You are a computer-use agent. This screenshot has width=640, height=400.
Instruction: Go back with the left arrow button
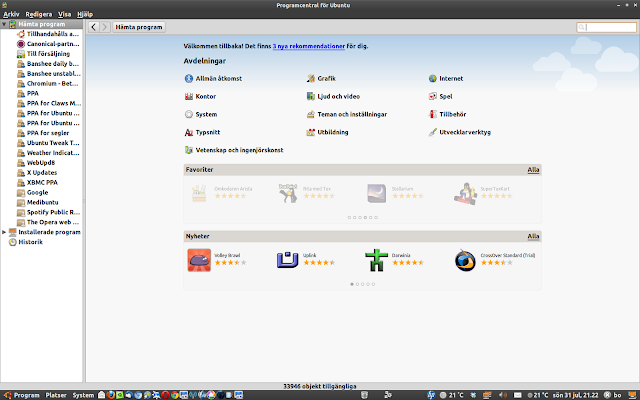tap(94, 27)
